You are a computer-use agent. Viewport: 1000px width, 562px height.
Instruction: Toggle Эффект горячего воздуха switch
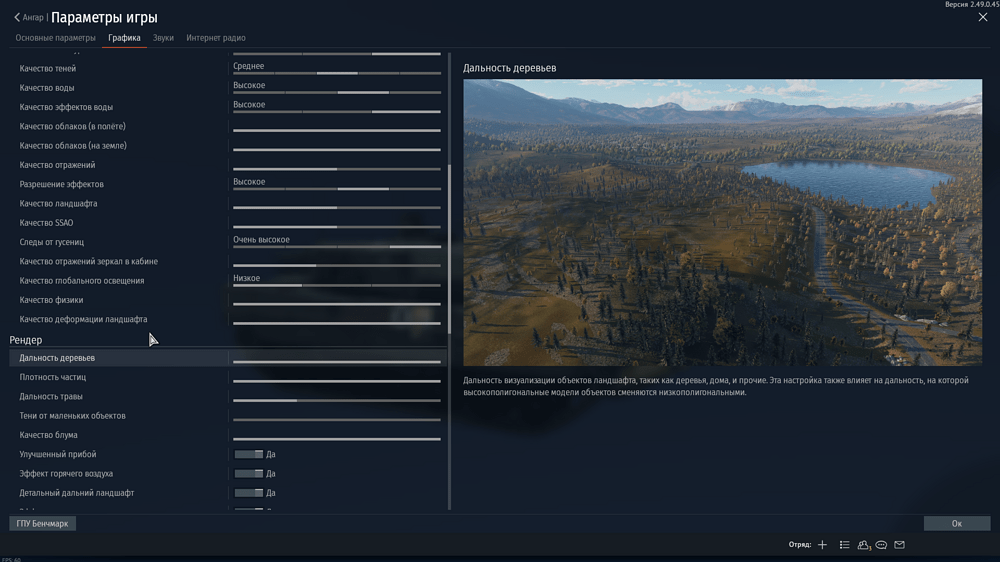[248, 474]
